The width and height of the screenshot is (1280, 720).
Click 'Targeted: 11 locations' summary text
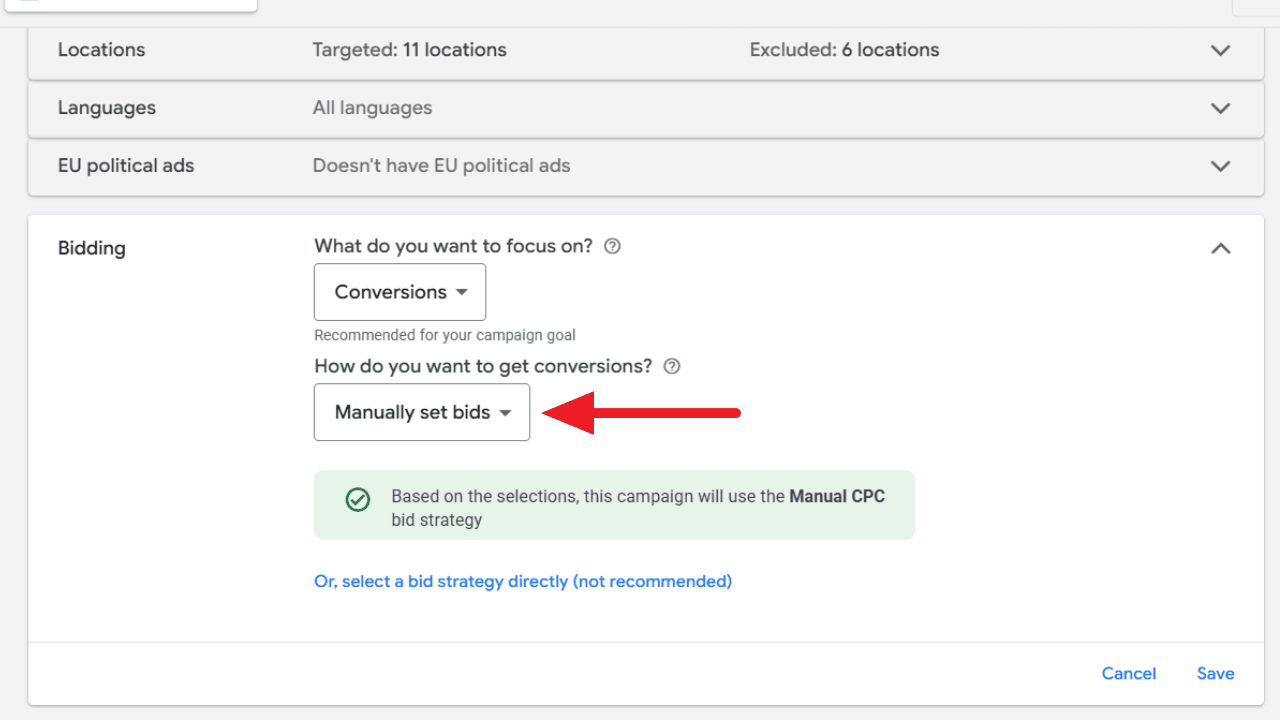coord(409,50)
